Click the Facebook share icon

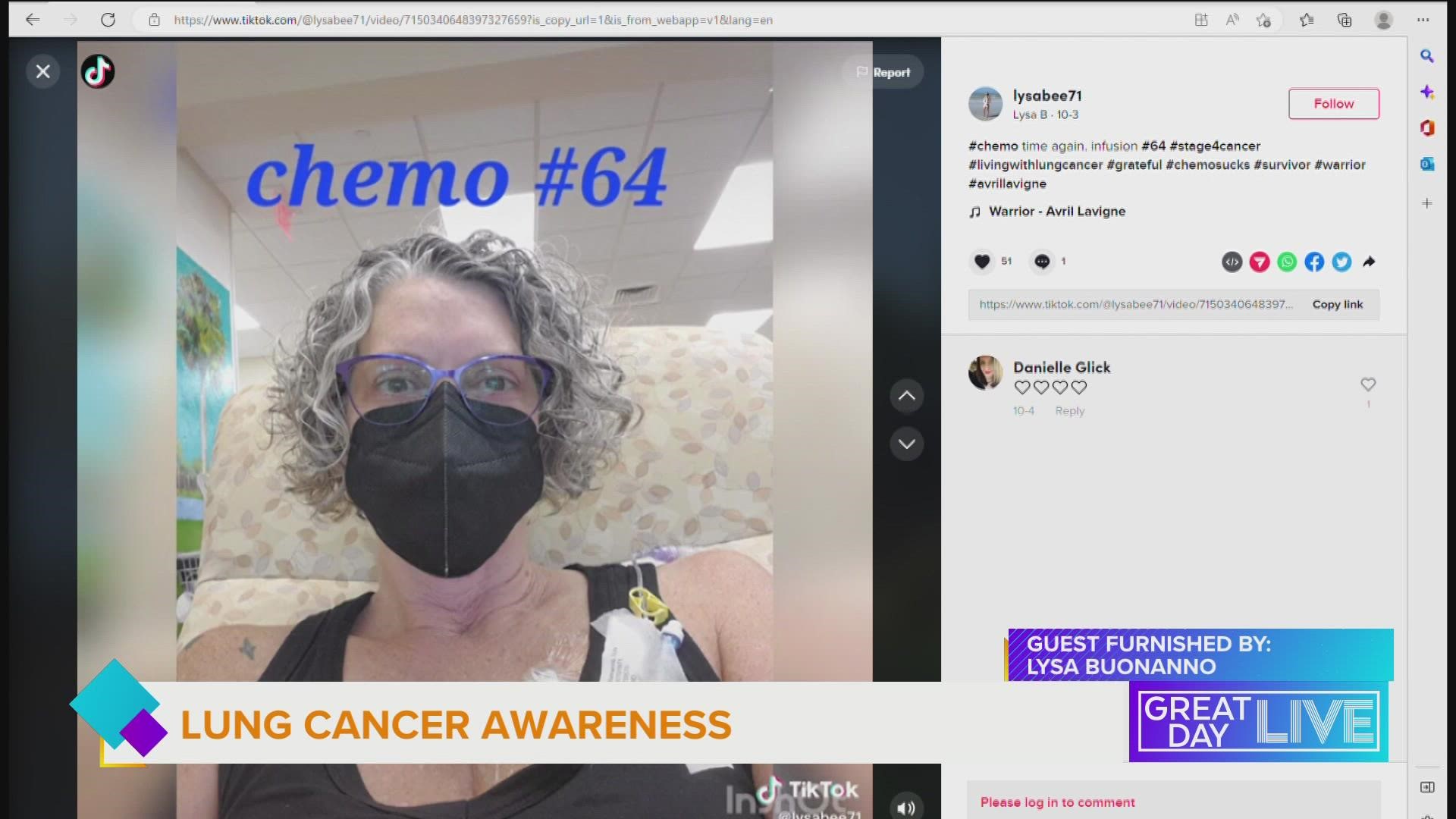[x=1314, y=262]
